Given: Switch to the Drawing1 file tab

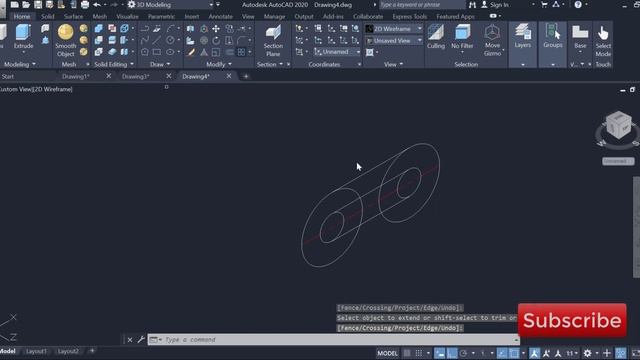Looking at the screenshot, I should click(76, 76).
